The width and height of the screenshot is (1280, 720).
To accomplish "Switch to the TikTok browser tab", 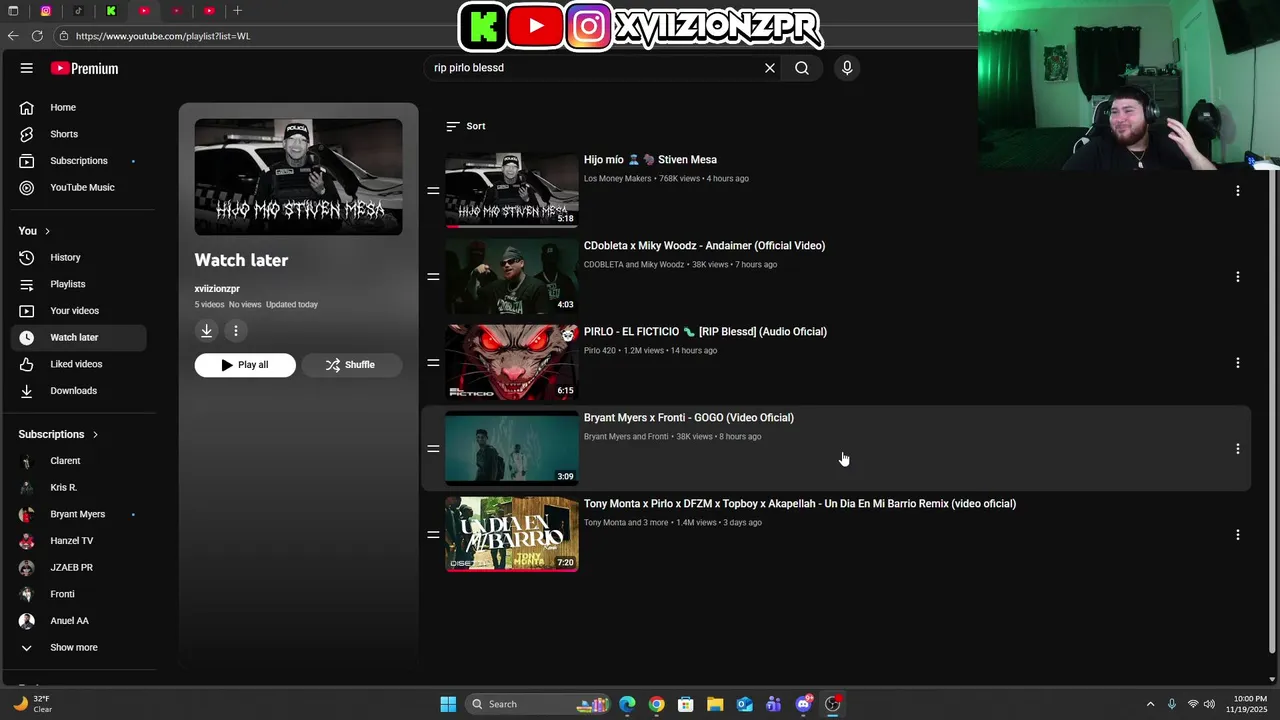I will (78, 11).
